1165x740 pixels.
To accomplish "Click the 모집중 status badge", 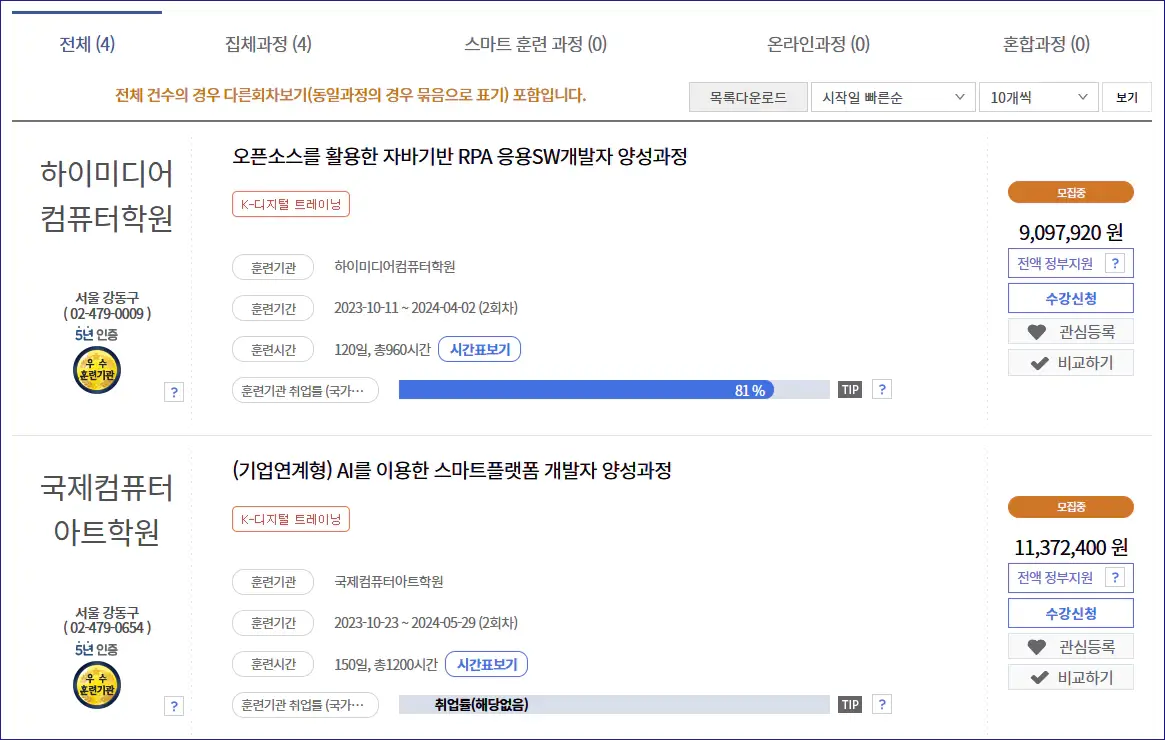I will [x=1070, y=191].
